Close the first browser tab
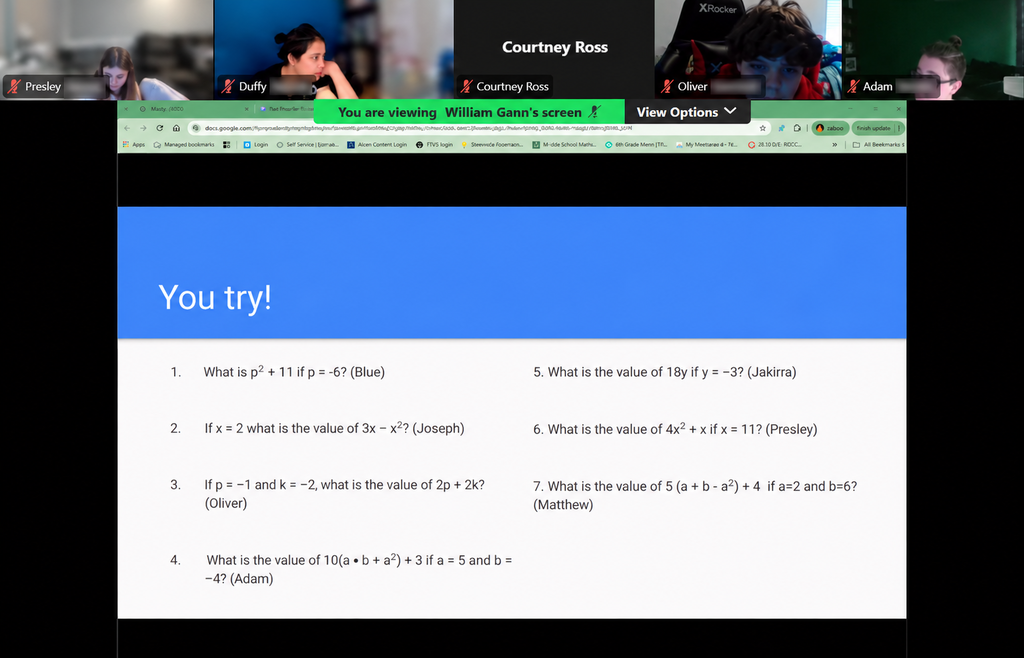 [247, 109]
